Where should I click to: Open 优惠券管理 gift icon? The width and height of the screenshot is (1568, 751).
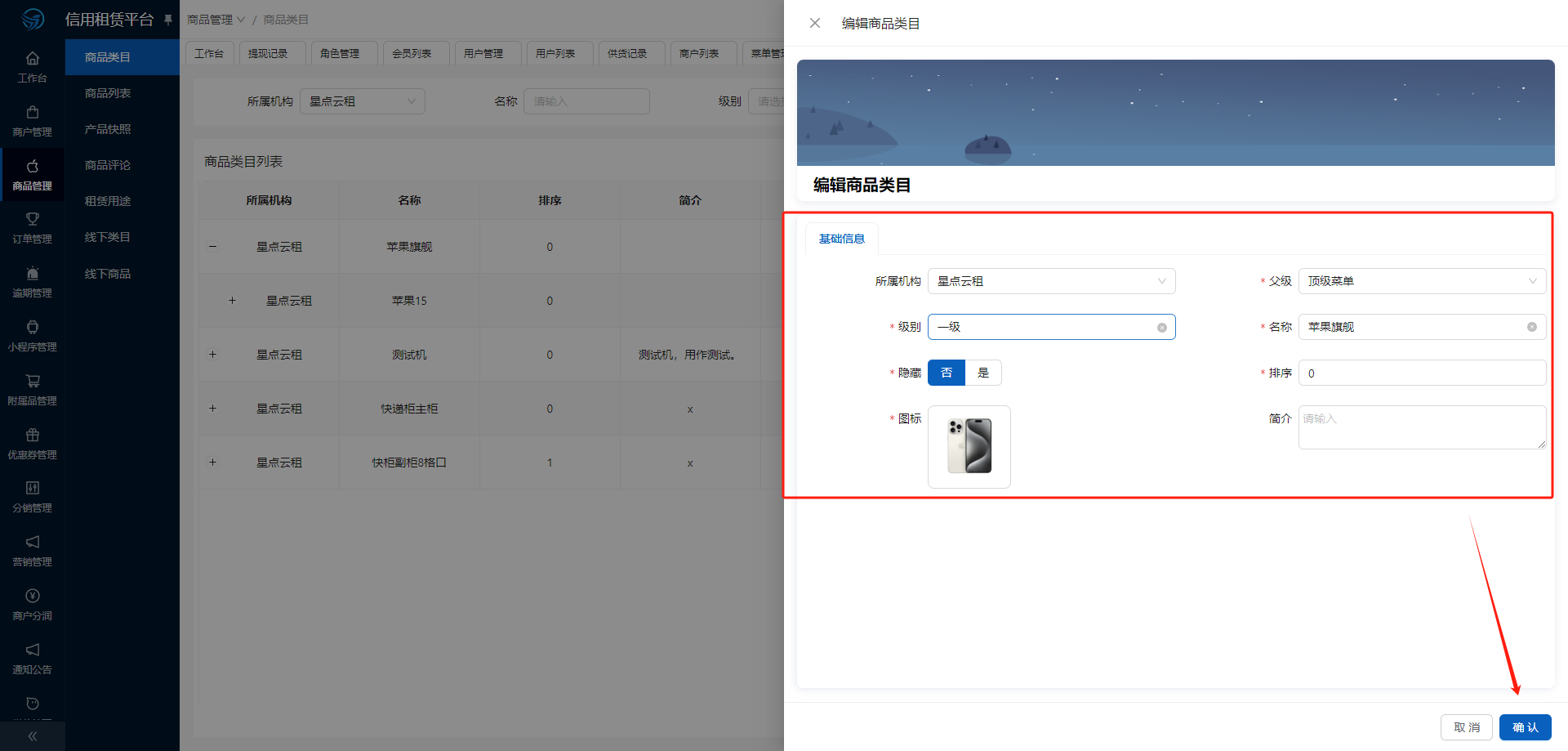click(x=33, y=435)
